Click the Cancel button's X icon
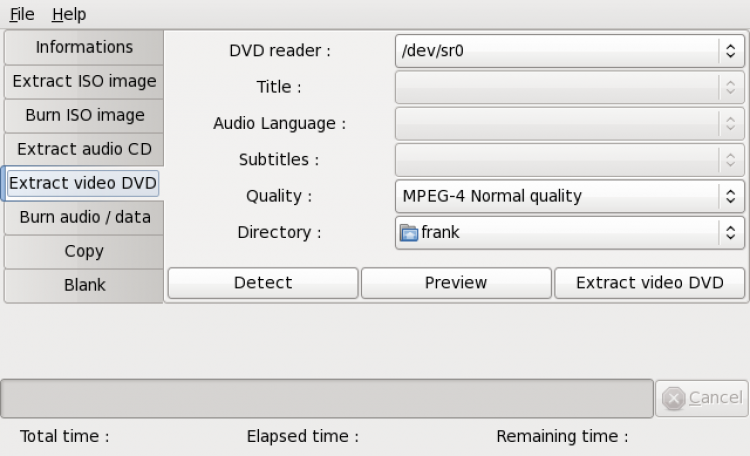Screen dimensions: 750x456 [x=675, y=398]
